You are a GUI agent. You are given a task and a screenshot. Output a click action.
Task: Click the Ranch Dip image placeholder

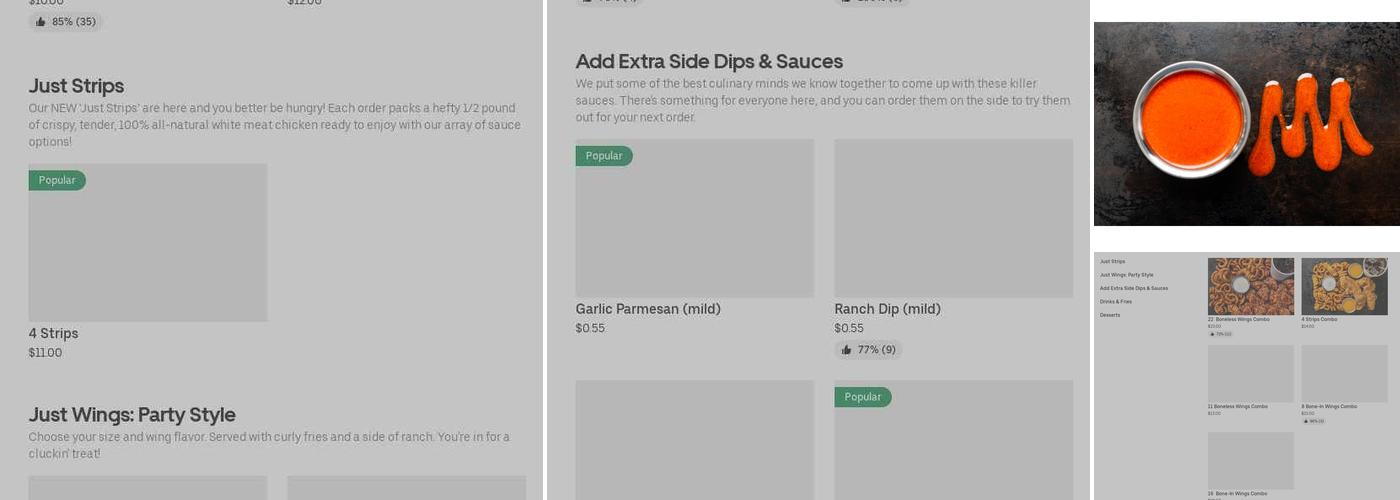(x=953, y=218)
